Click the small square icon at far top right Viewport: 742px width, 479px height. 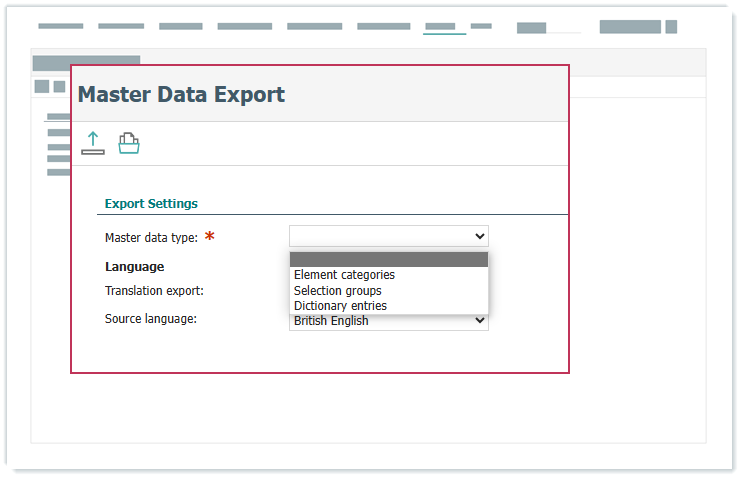pos(671,27)
